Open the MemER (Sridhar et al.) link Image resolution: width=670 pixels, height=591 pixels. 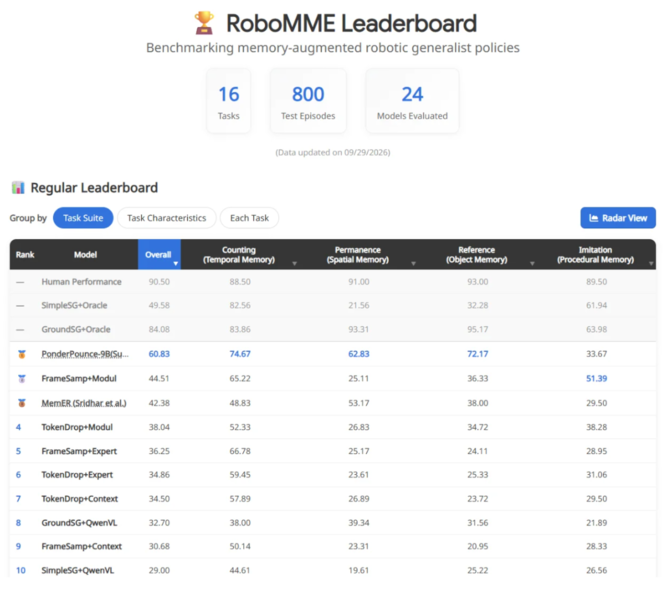click(x=84, y=403)
